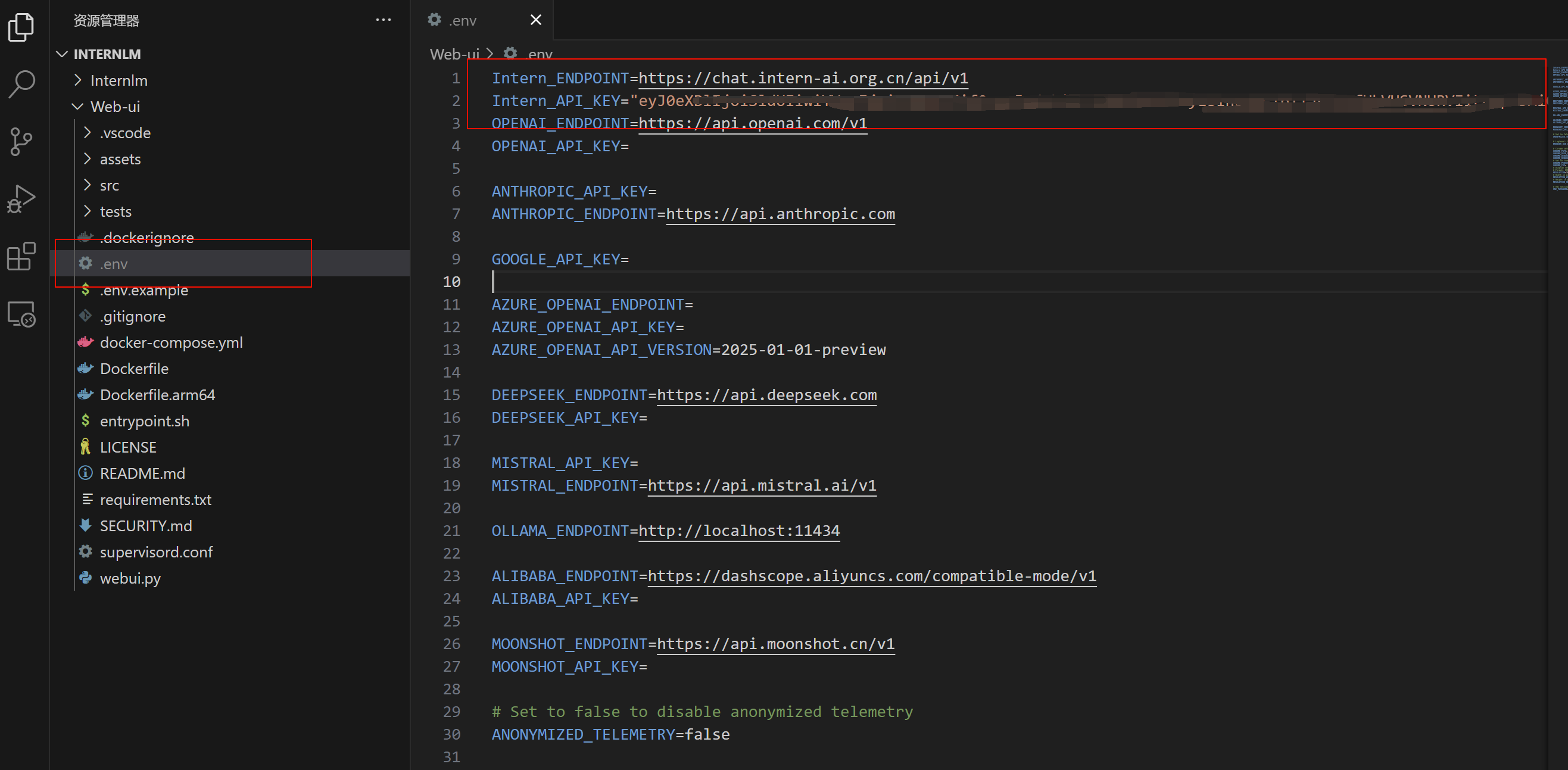Click the explorer panel more actions ellipsis

[x=383, y=20]
